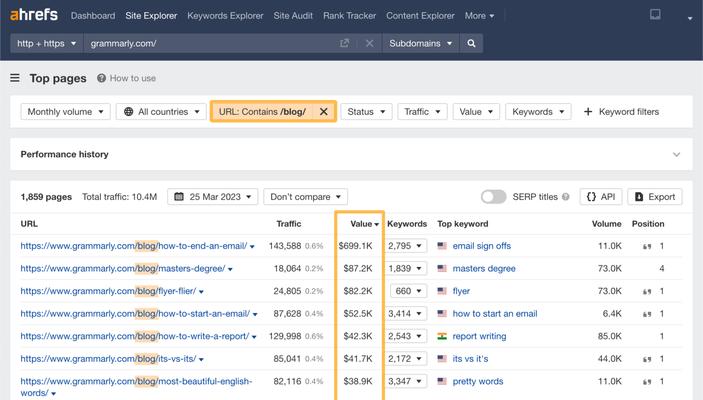Click the quote icon in pretty words row

(647, 382)
